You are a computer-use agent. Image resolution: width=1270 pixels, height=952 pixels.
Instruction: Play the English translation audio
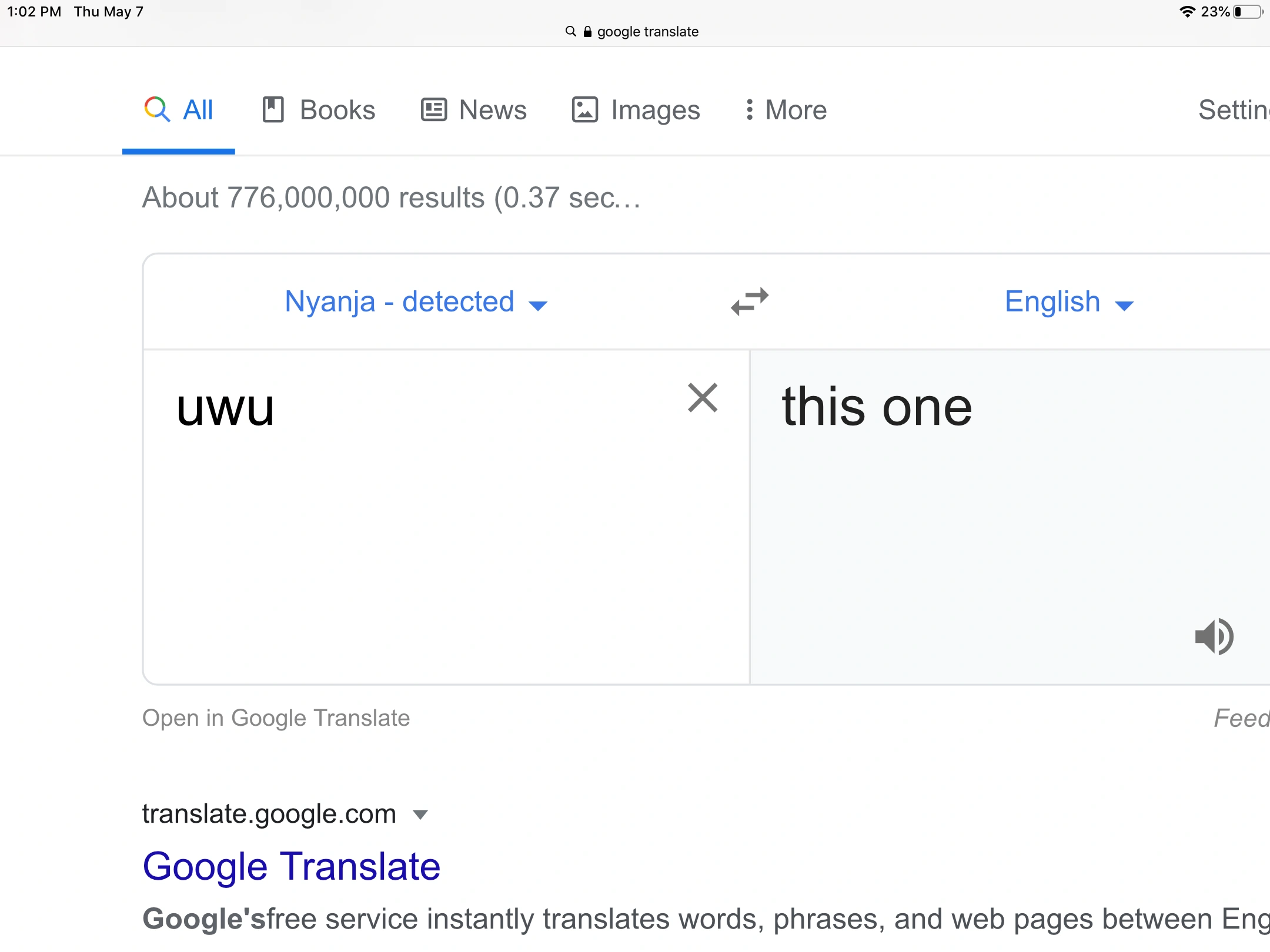tap(1214, 636)
